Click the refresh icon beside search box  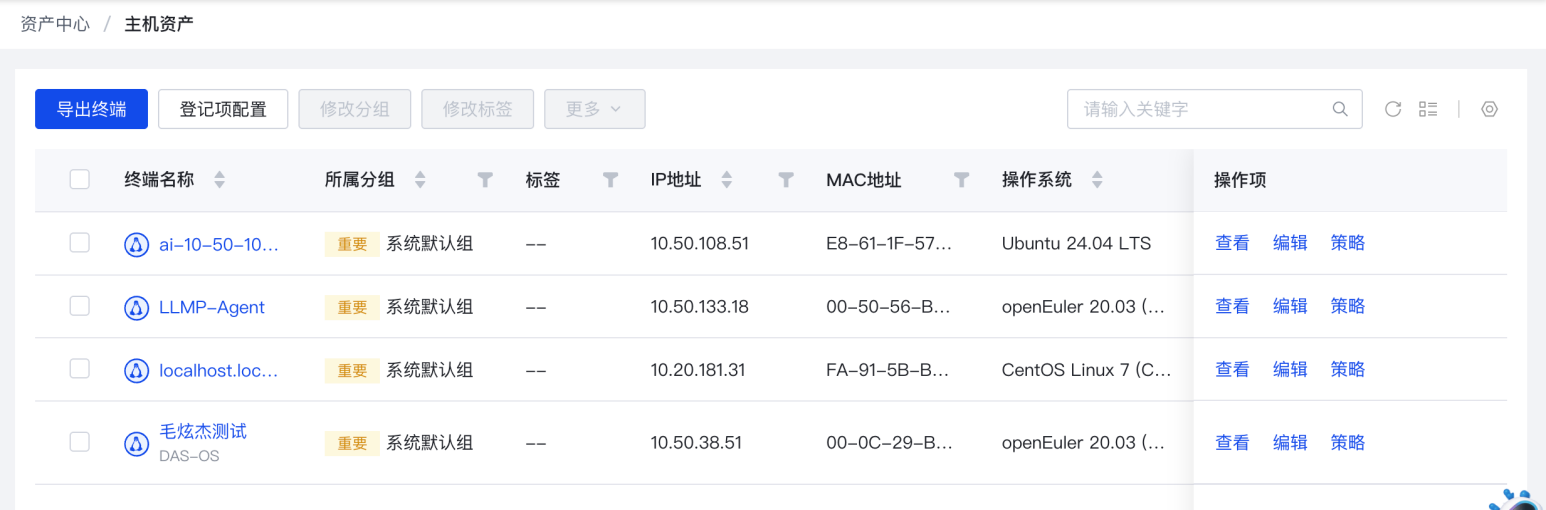click(x=1392, y=109)
